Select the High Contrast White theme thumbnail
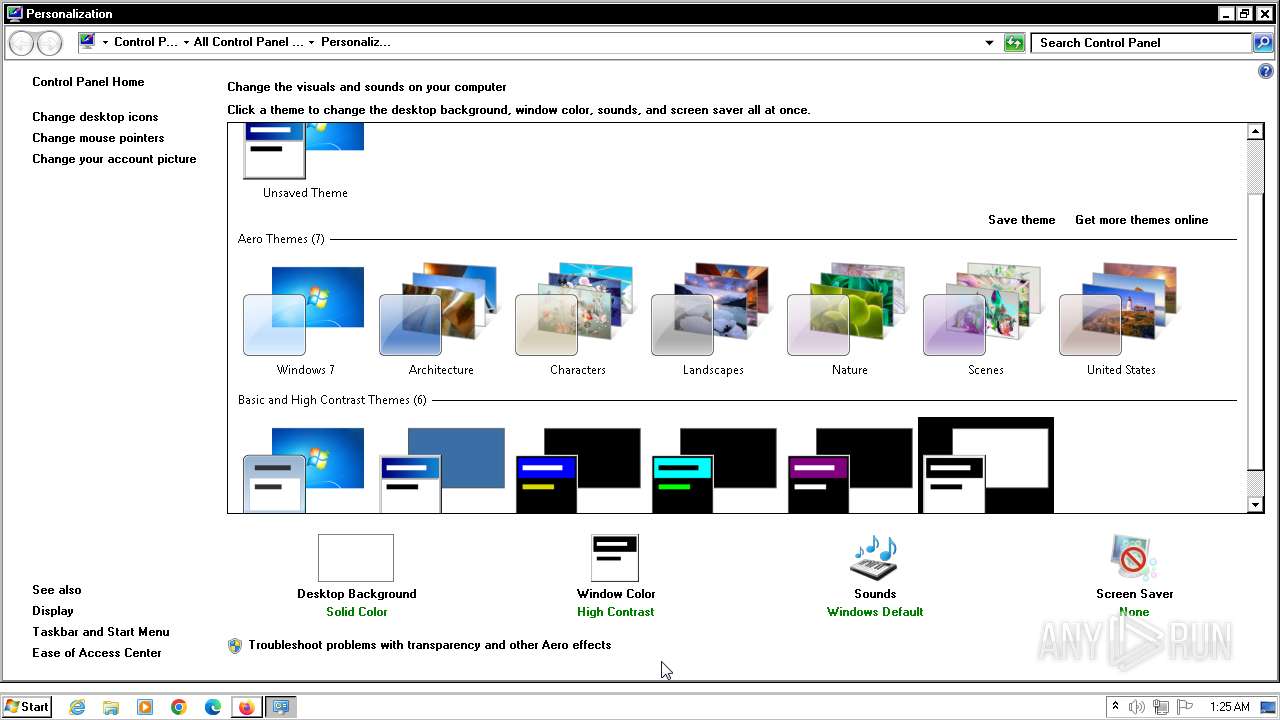The width and height of the screenshot is (1280, 720). pos(986,466)
